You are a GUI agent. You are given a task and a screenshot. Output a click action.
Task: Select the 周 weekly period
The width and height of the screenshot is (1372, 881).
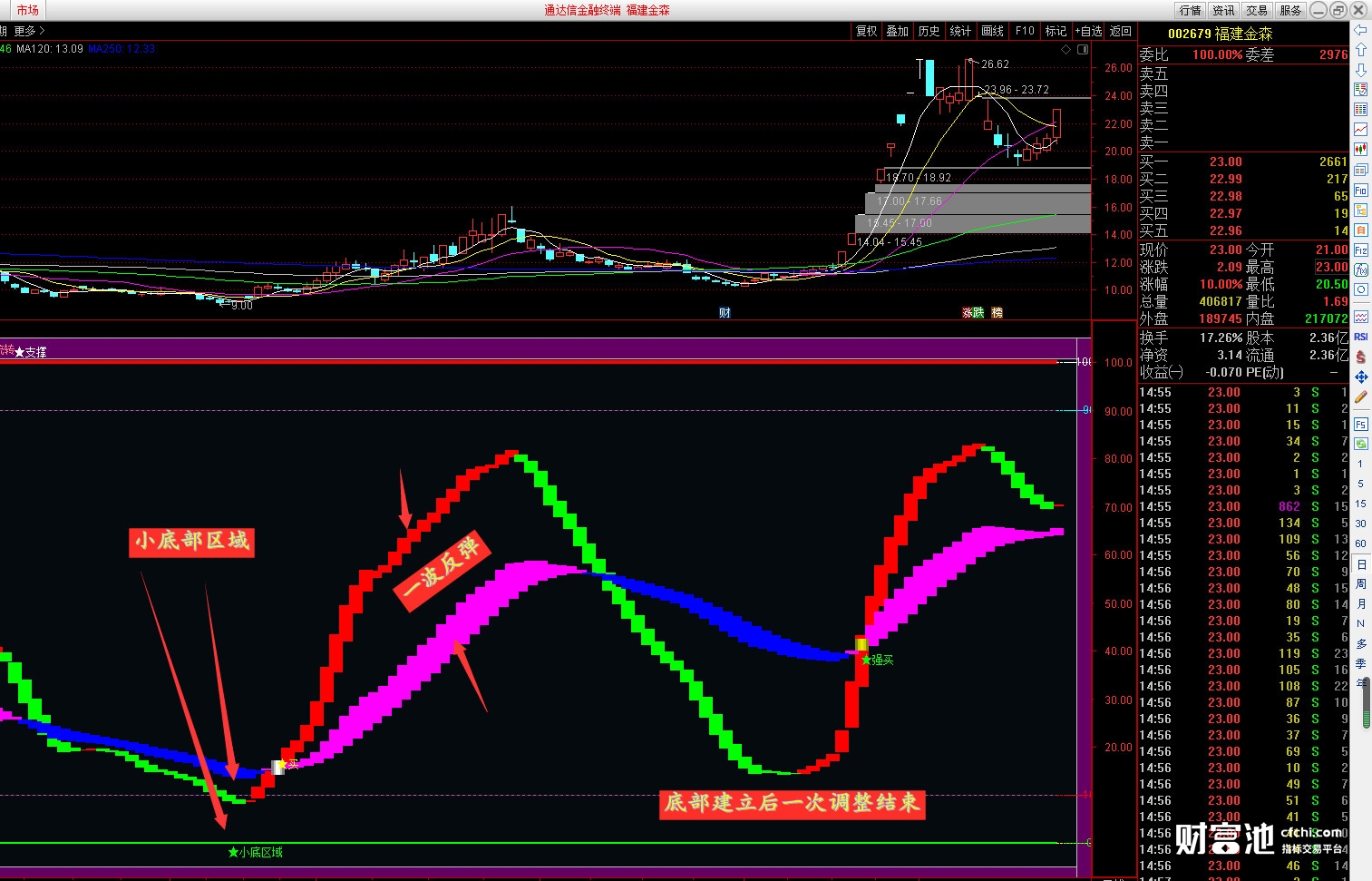click(x=1360, y=583)
